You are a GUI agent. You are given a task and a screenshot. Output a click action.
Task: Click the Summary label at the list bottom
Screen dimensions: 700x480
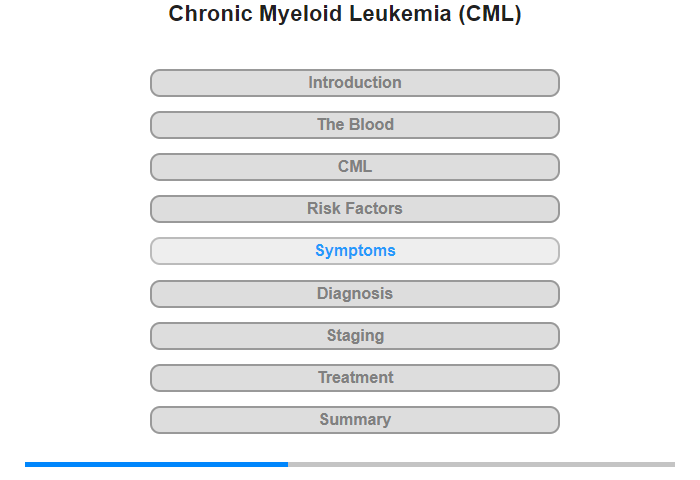(355, 420)
